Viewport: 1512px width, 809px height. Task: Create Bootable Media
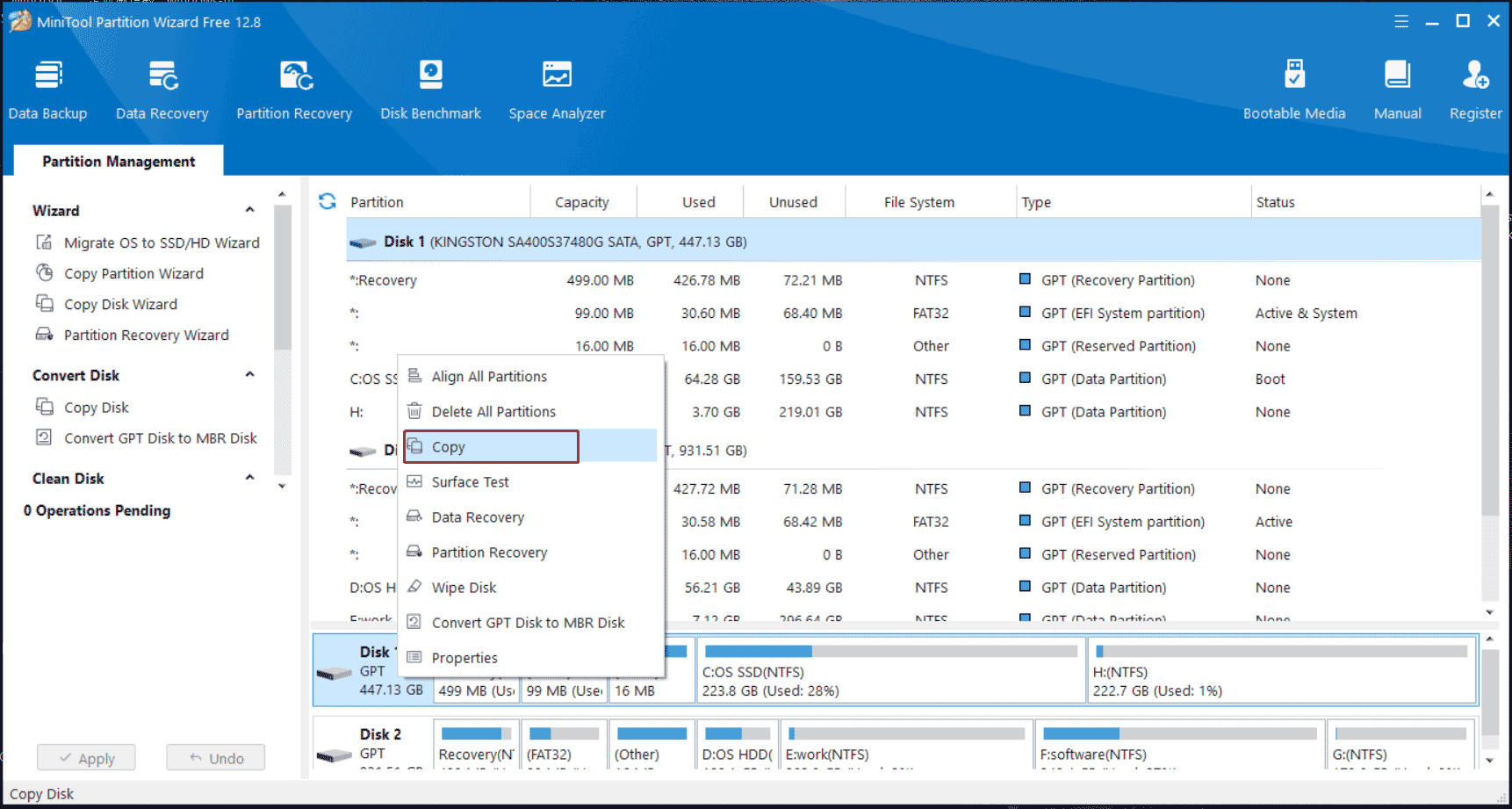pos(1294,90)
